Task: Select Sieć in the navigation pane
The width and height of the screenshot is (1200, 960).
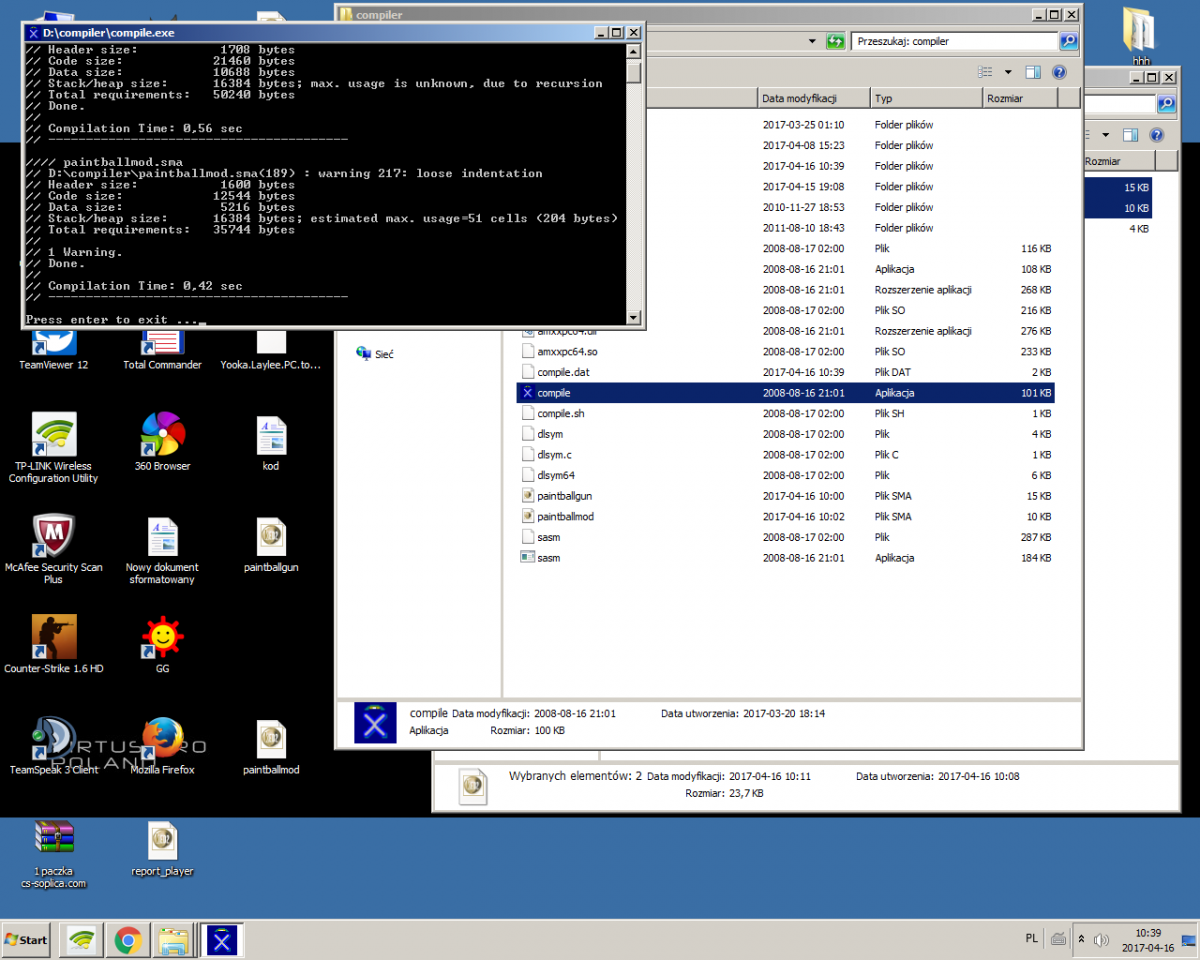Action: coord(384,354)
